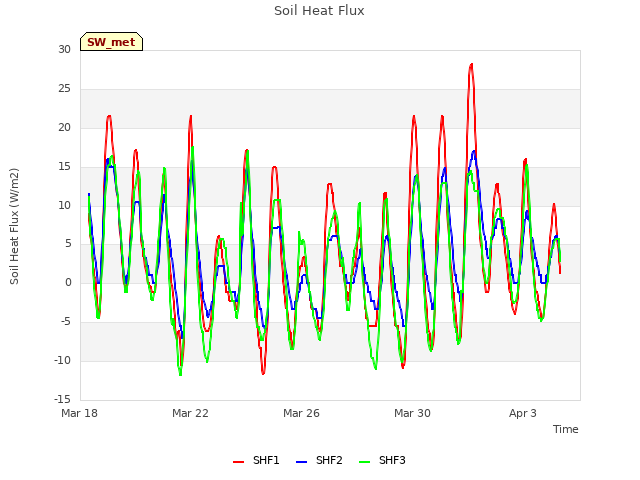Click the 5 y-axis tick label
Image resolution: width=640 pixels, height=480 pixels.
[x=68, y=244]
